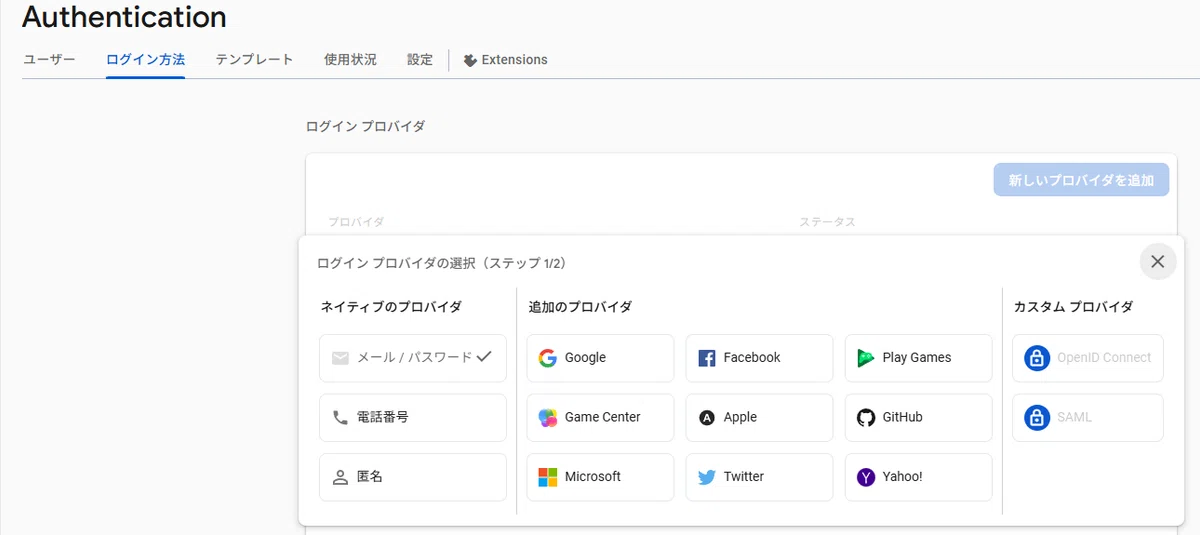Choose the 匿名 provider
Image resolution: width=1200 pixels, height=535 pixels.
click(x=413, y=477)
